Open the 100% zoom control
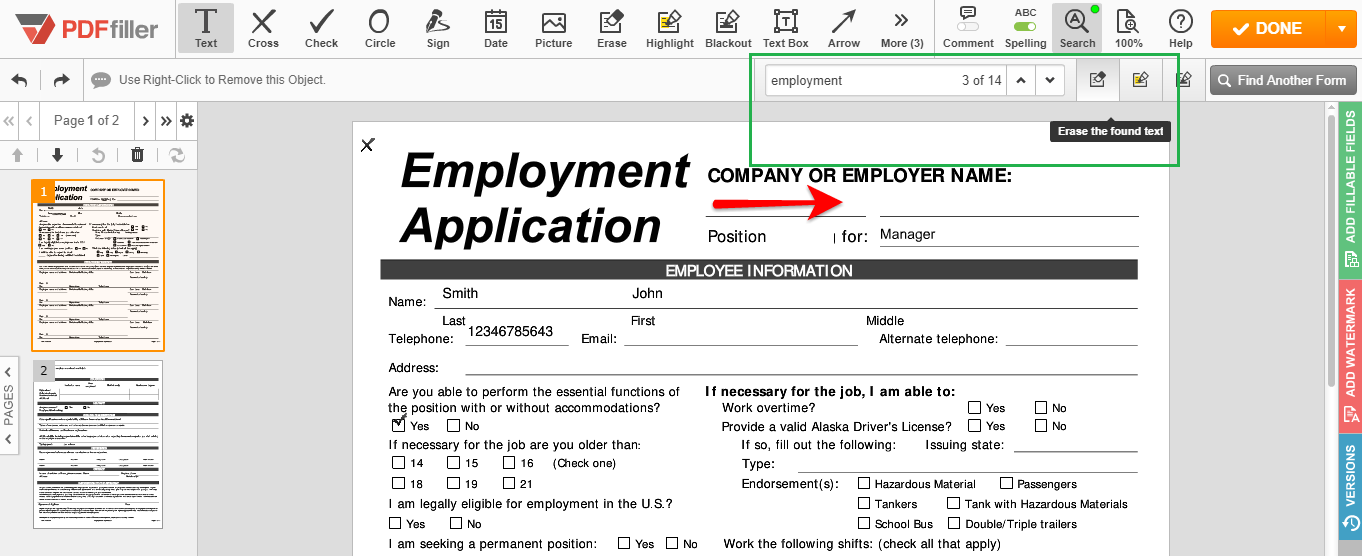Screen dimensions: 1362x556 tap(1128, 28)
